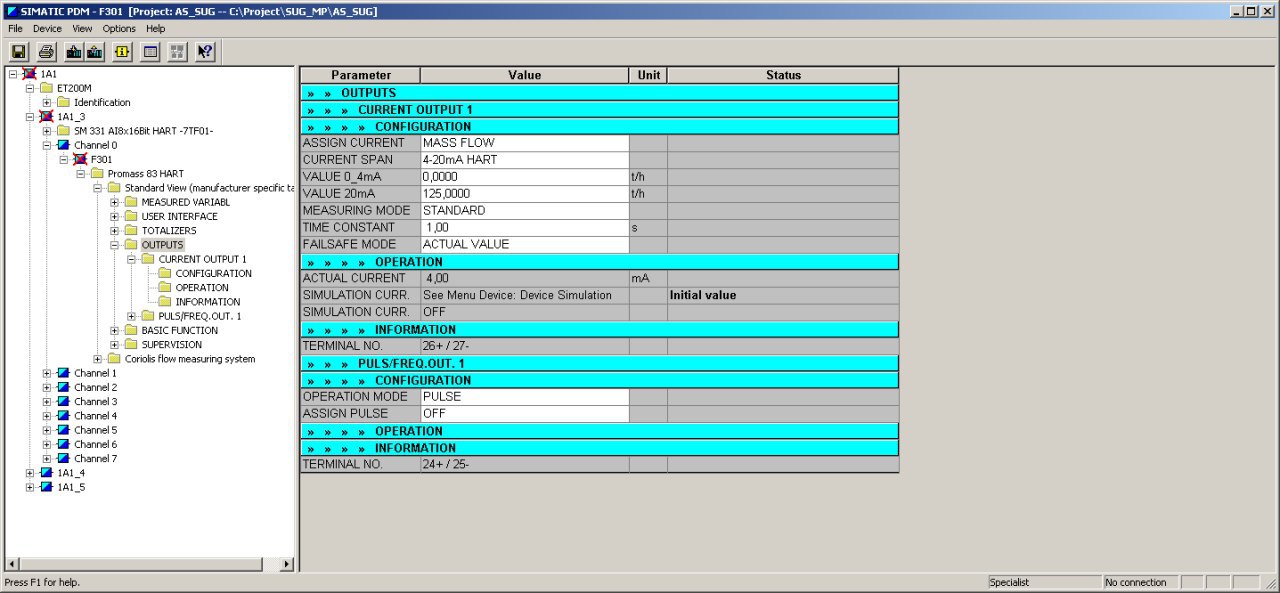This screenshot has height=593, width=1280.
Task: Collapse the 1A1 root node
Action: (x=13, y=74)
